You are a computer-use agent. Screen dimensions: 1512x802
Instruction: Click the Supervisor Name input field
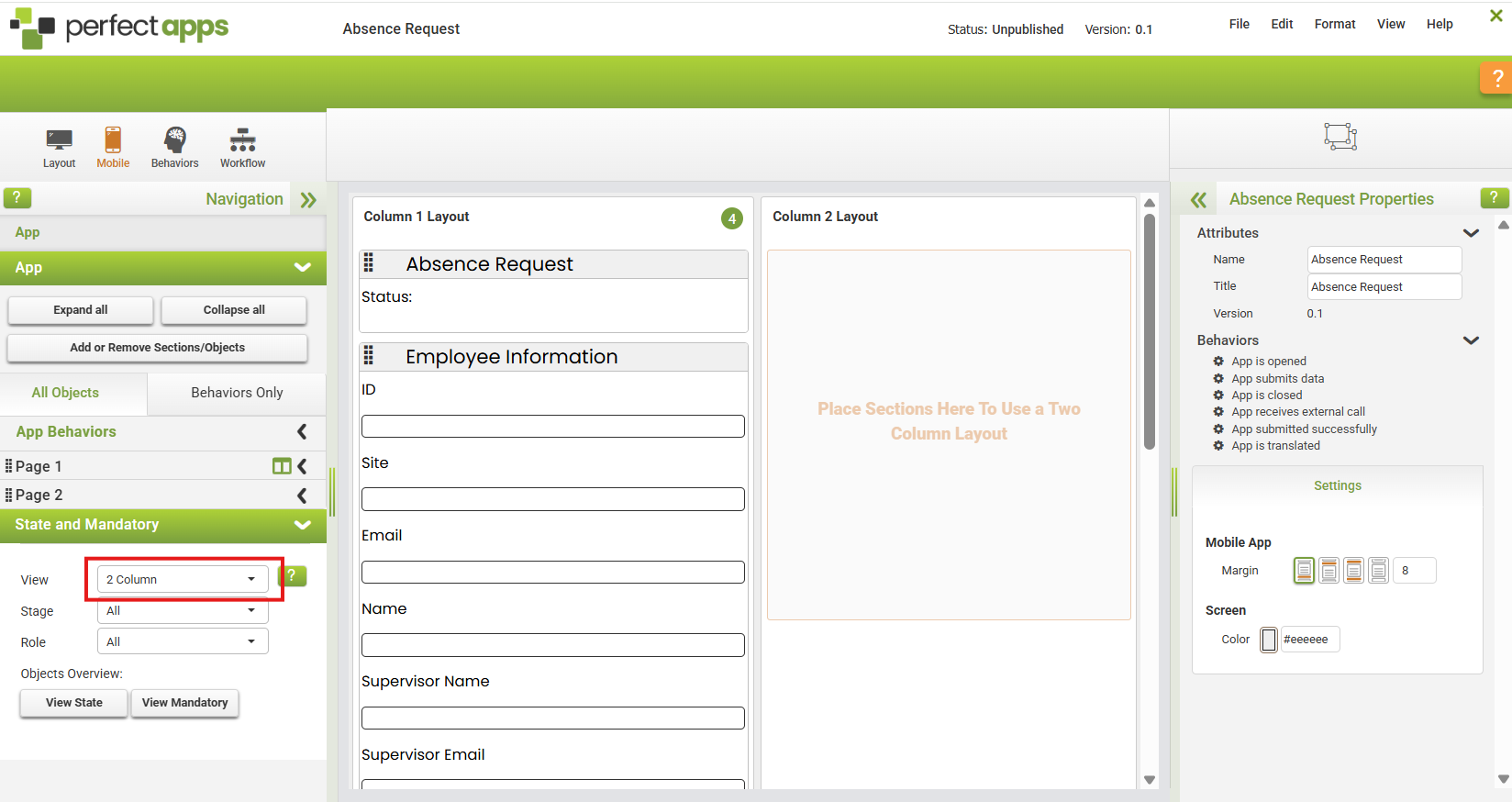[552, 718]
